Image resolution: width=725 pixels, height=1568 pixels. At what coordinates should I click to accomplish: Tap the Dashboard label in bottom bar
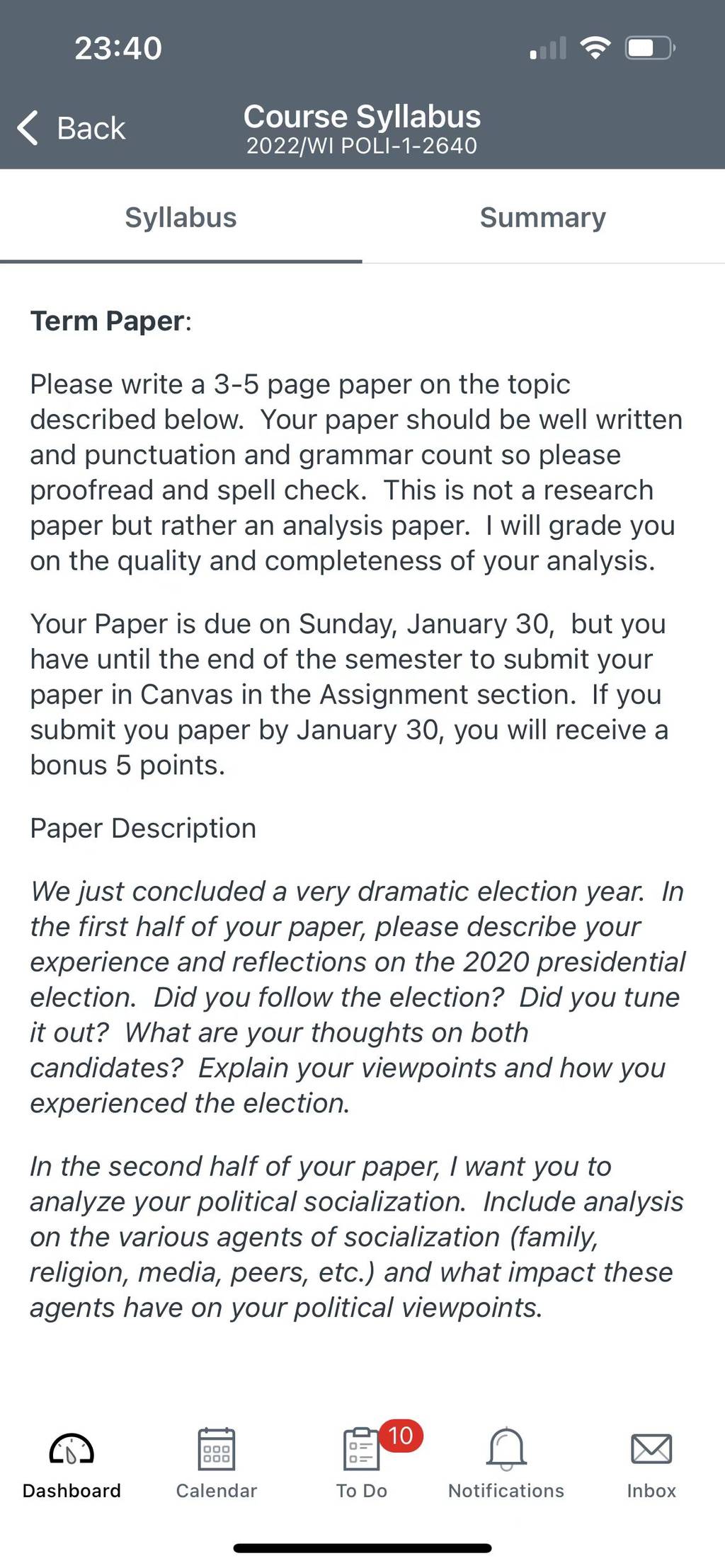click(x=72, y=1491)
